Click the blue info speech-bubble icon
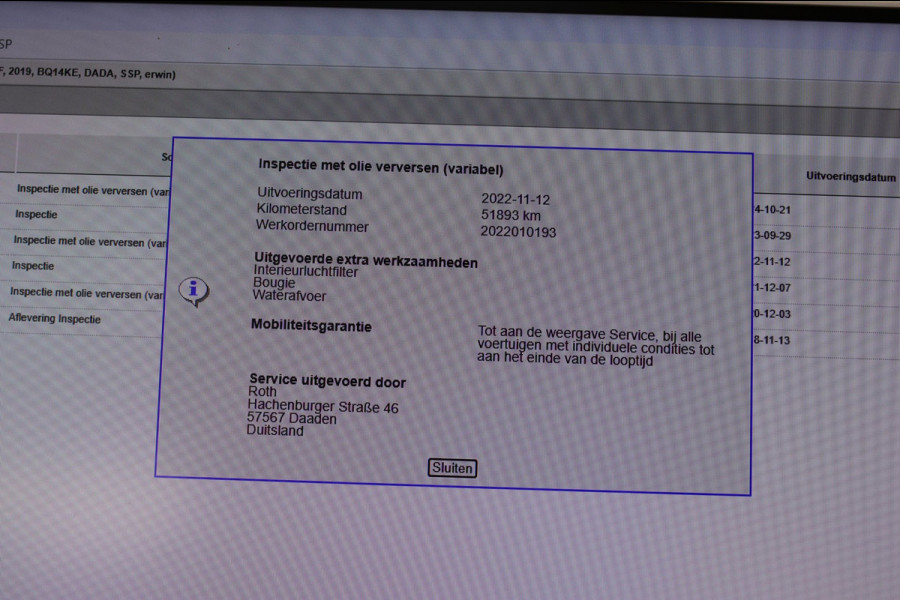This screenshot has width=900, height=600. (193, 291)
